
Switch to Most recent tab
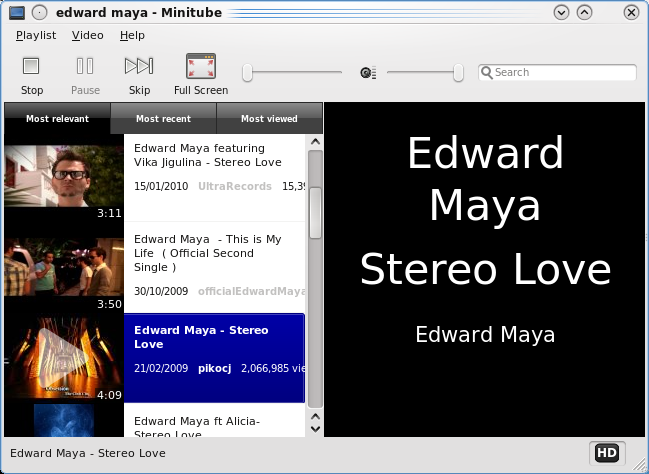pyautogui.click(x=163, y=118)
